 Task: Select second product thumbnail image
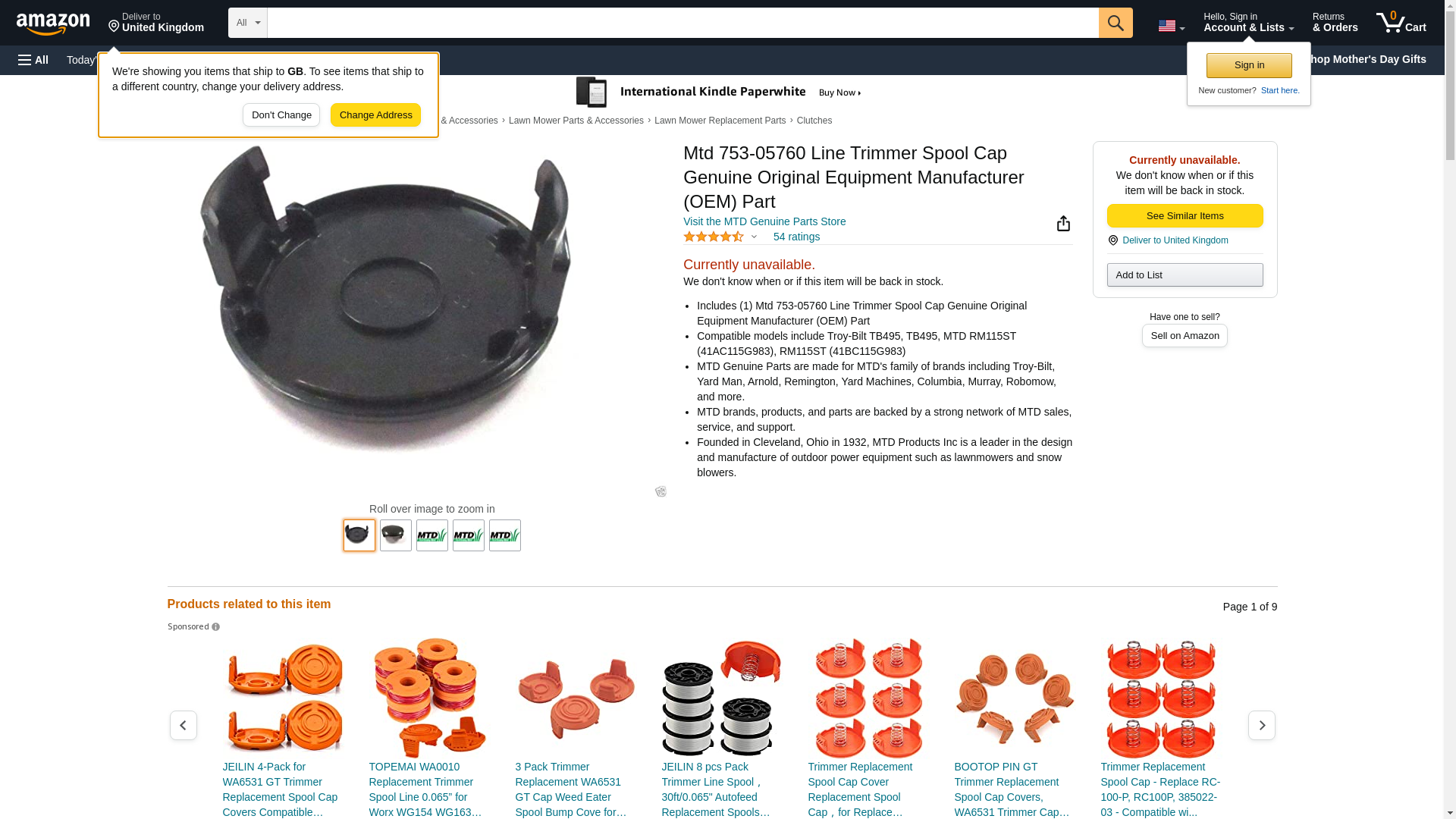coord(396,535)
